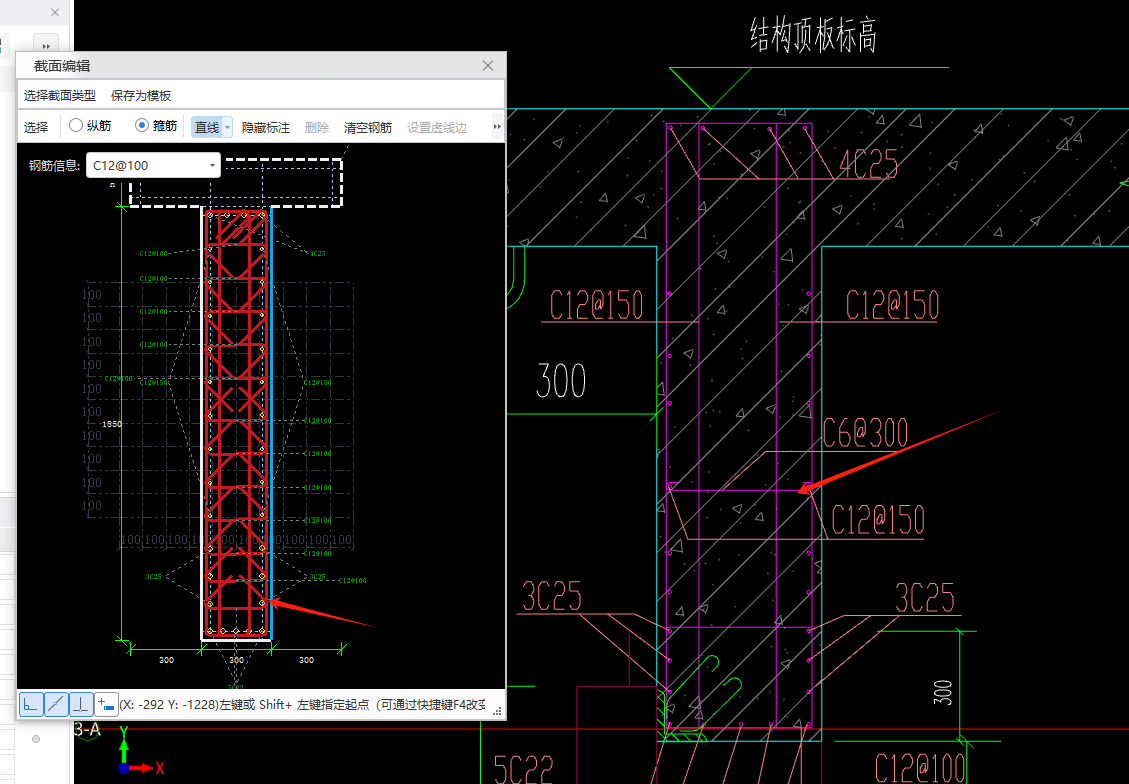Click the X close icon on left panel
The width and height of the screenshot is (1129, 784).
[x=55, y=12]
